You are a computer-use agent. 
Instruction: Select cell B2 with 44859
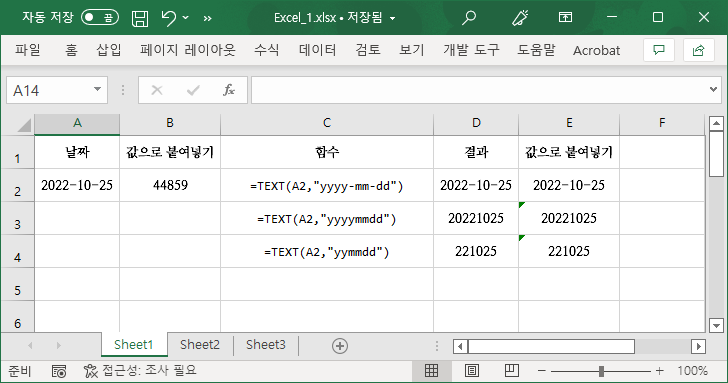pyautogui.click(x=170, y=185)
